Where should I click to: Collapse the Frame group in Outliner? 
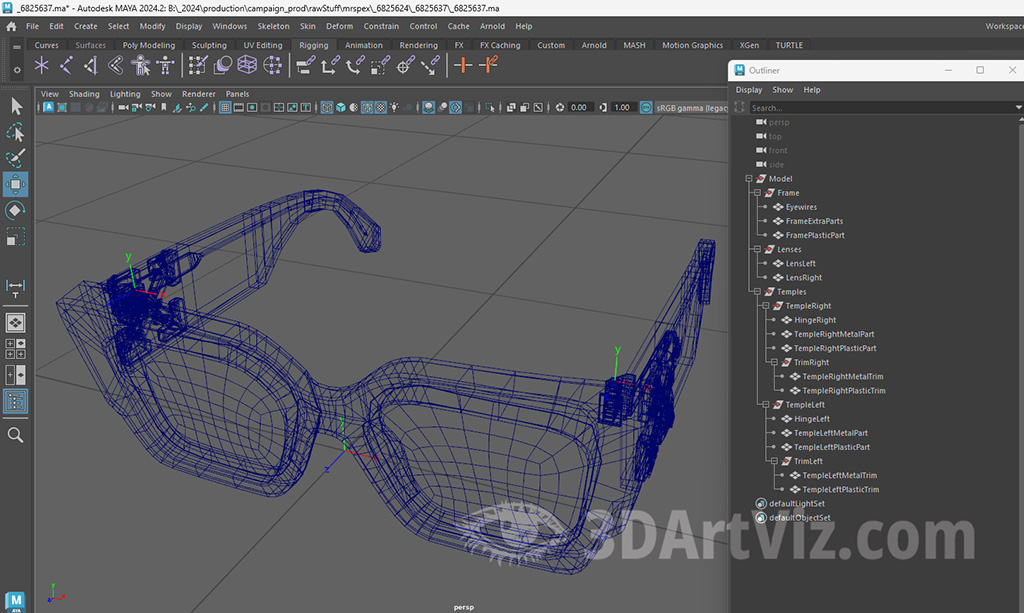coord(757,193)
